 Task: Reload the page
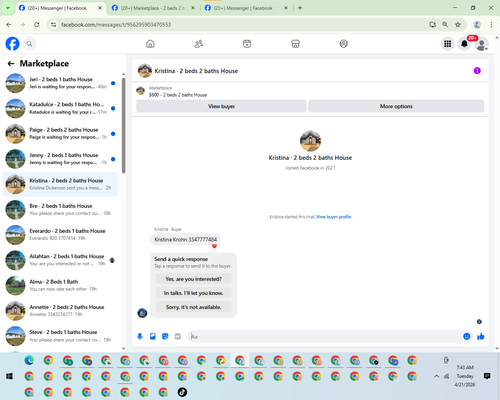click(x=37, y=25)
